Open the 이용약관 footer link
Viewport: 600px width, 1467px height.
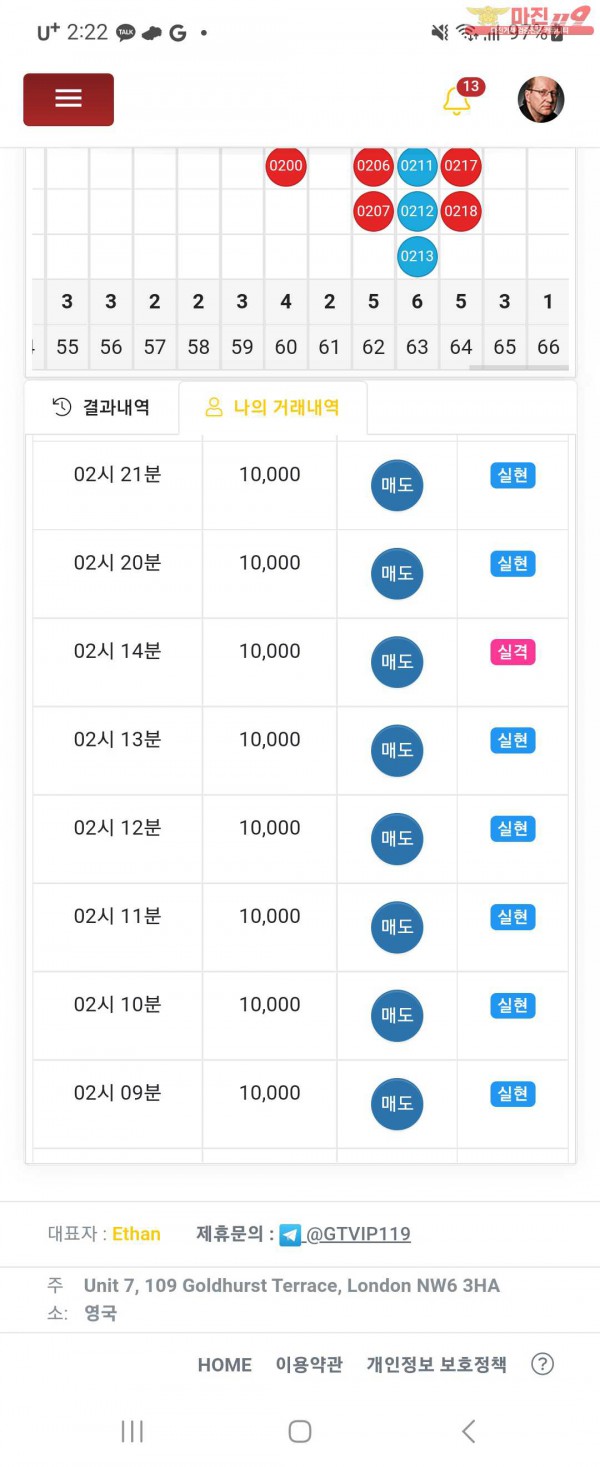pyautogui.click(x=309, y=1364)
